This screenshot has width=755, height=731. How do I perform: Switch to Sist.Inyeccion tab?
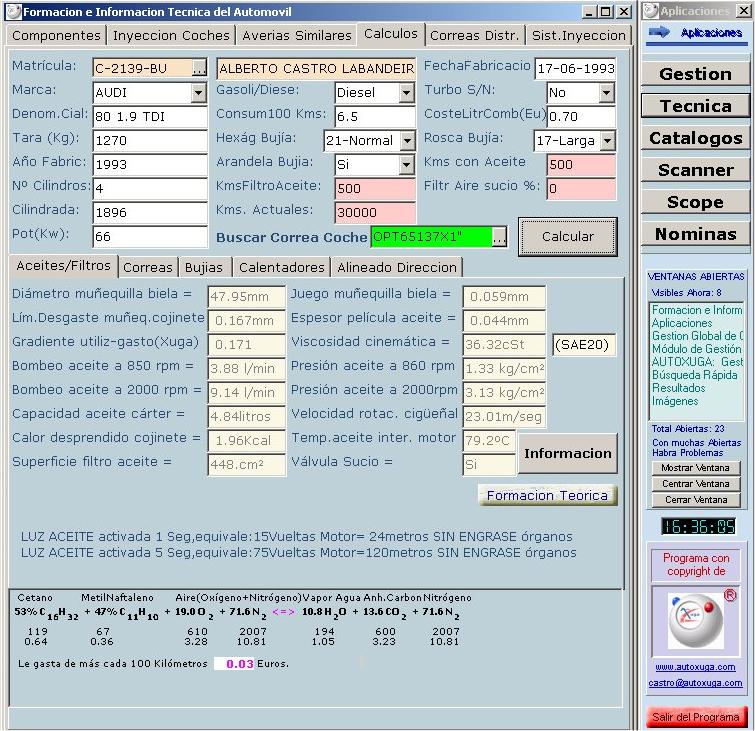point(578,35)
